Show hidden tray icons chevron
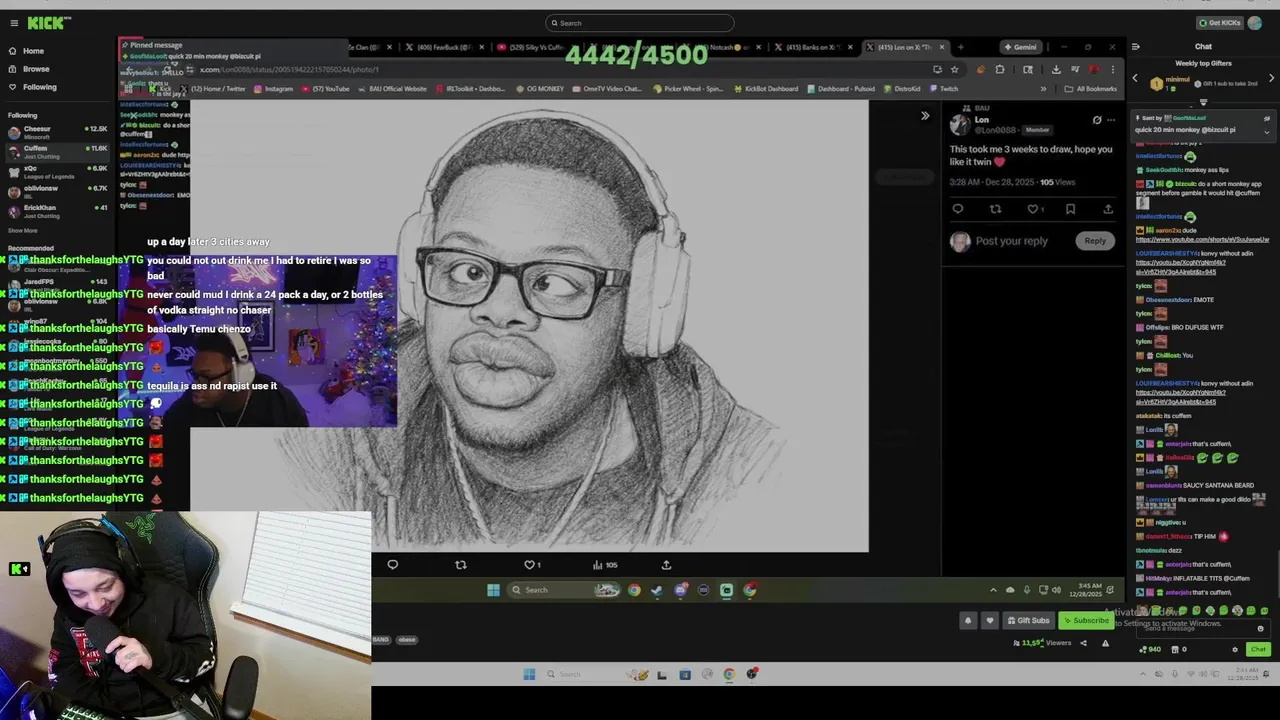 (993, 590)
